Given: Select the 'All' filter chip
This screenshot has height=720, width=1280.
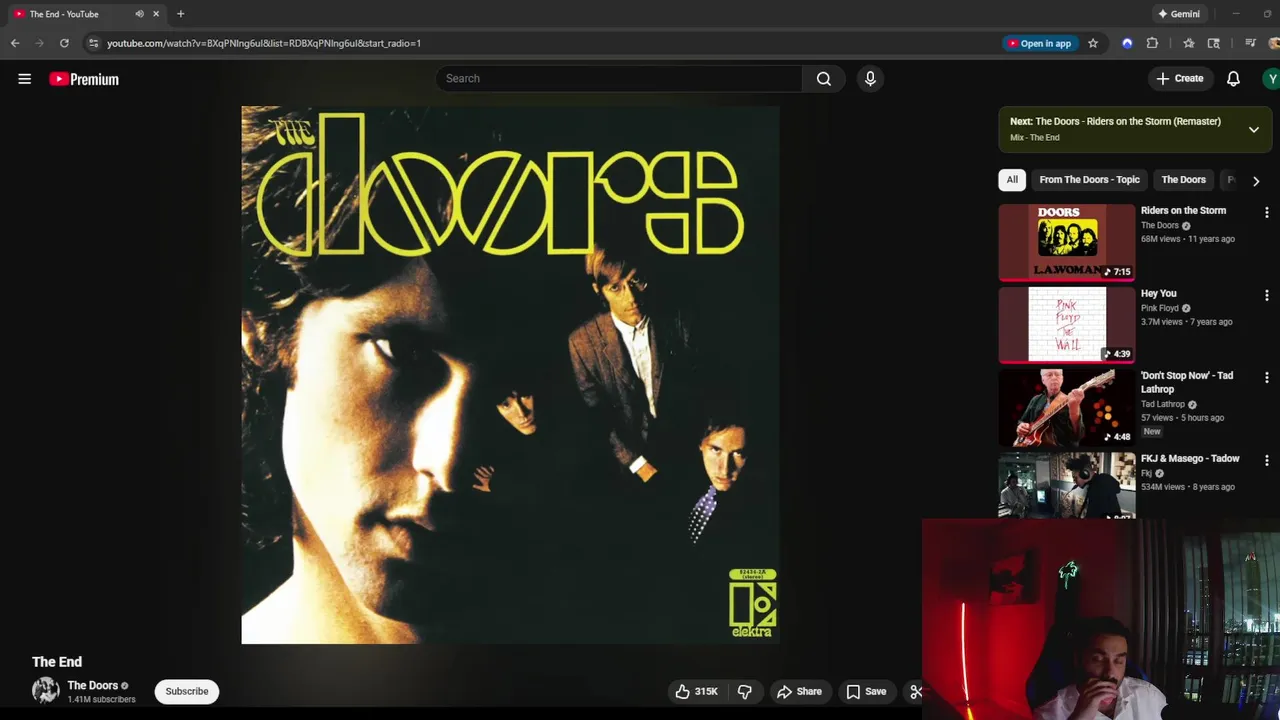Looking at the screenshot, I should point(1012,180).
